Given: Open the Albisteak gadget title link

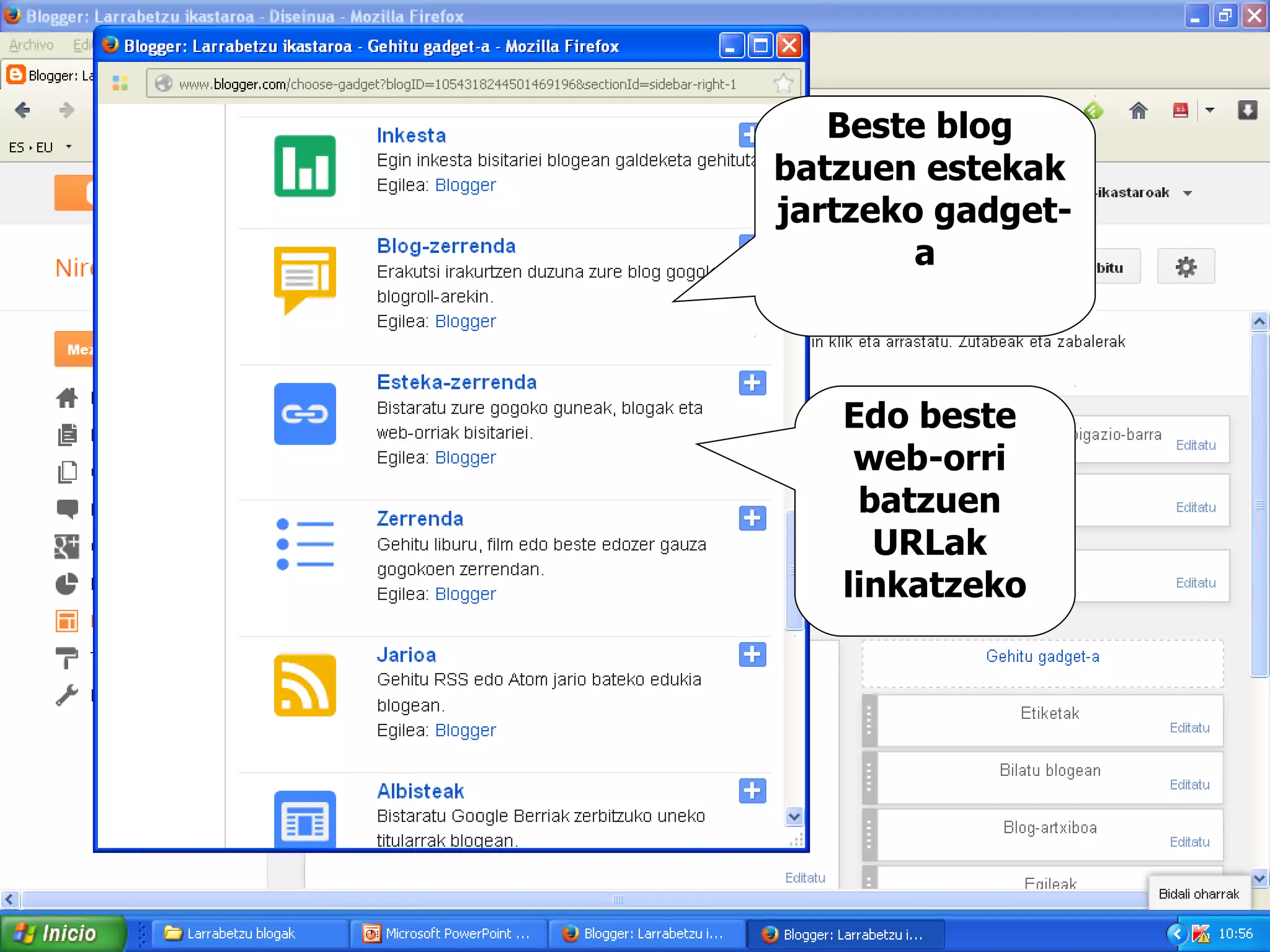Looking at the screenshot, I should (x=420, y=791).
